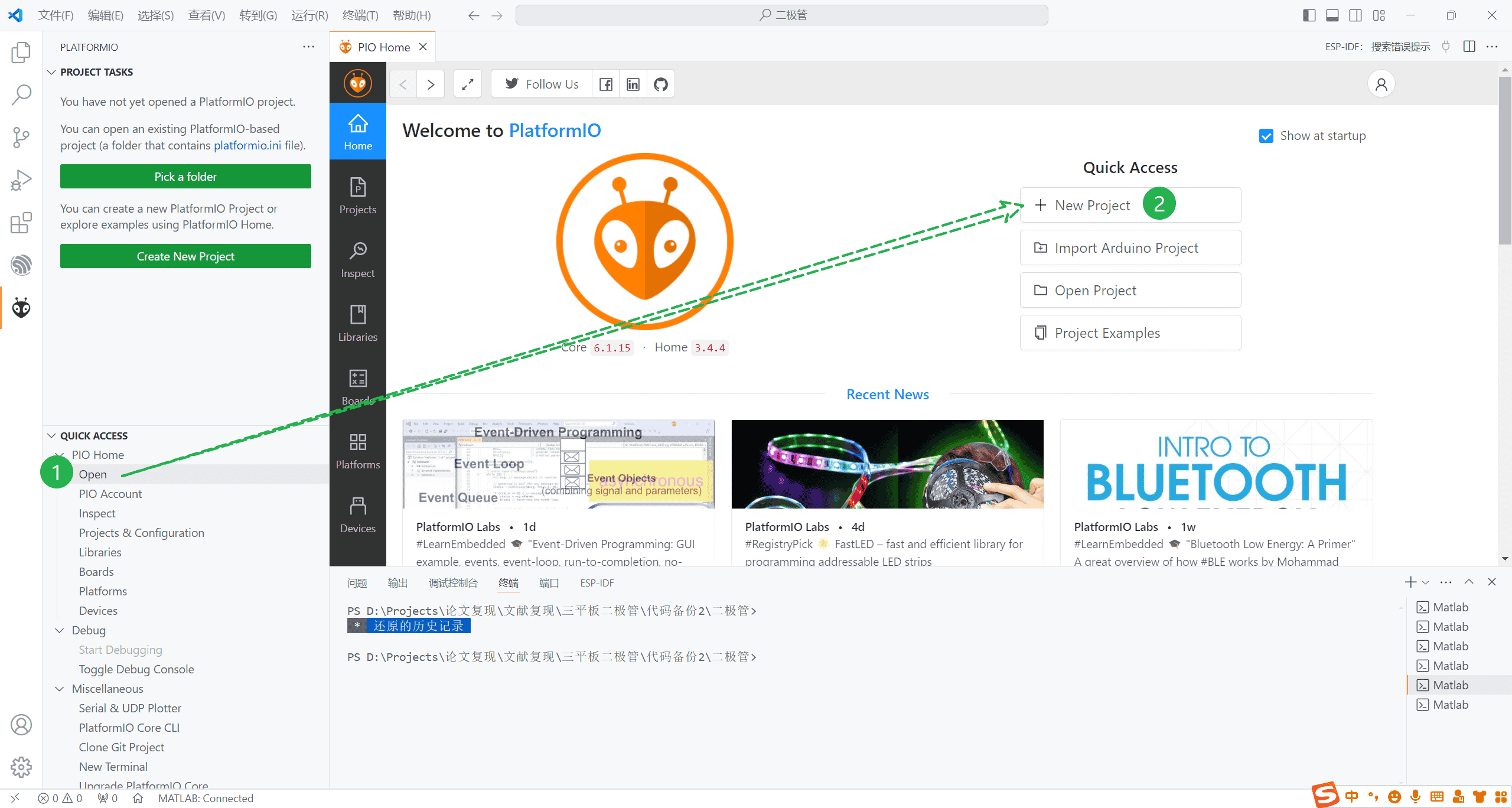
Task: Uncheck the Show at startup checkbox
Action: (x=1266, y=136)
